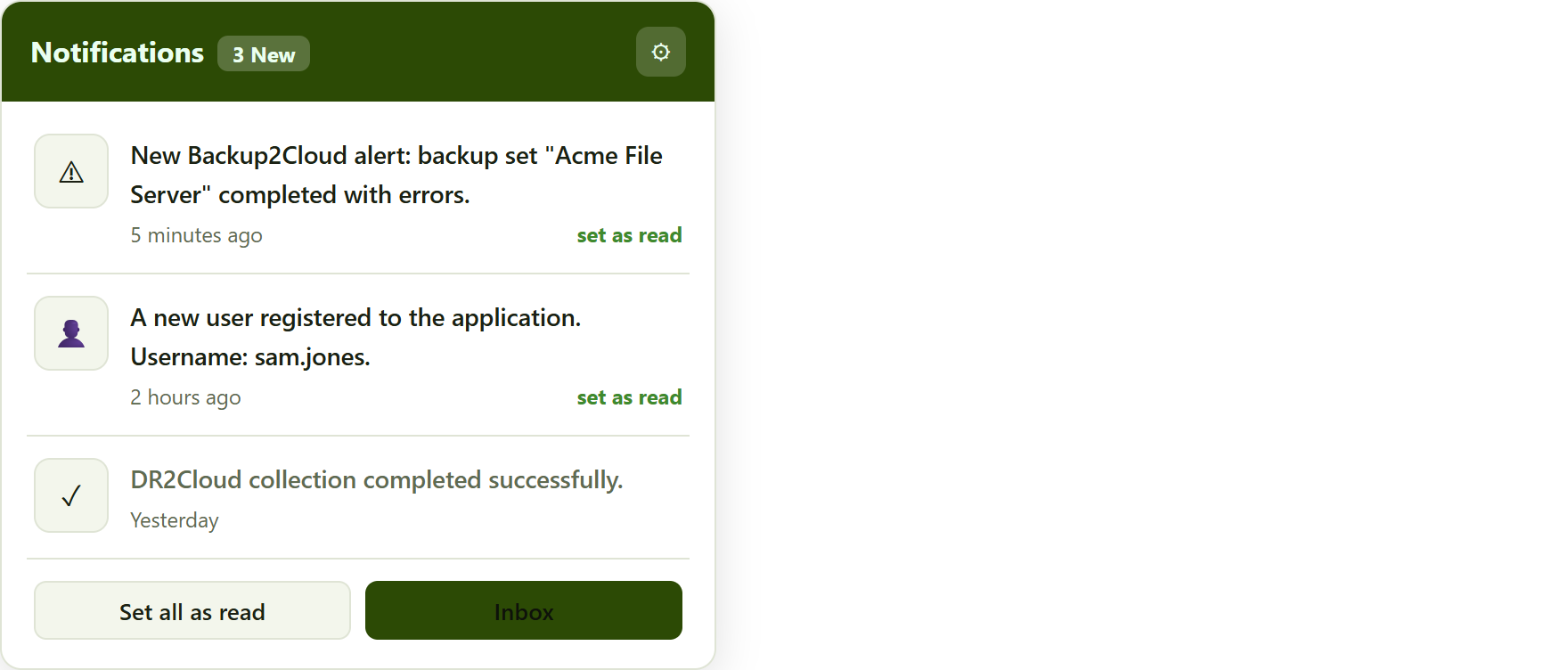The height and width of the screenshot is (670, 1568).
Task: Open the Inbox button
Action: click(x=524, y=610)
